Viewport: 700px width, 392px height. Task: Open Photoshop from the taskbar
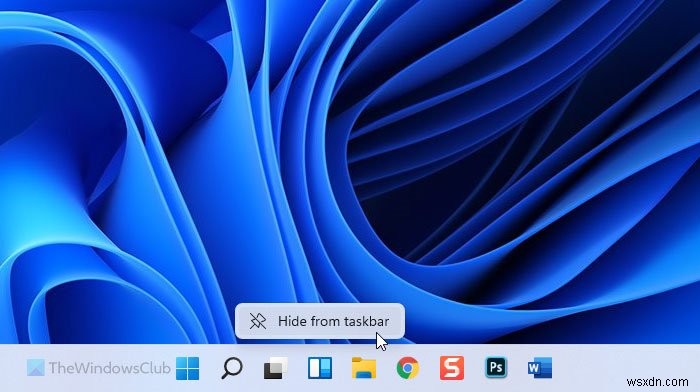[496, 368]
